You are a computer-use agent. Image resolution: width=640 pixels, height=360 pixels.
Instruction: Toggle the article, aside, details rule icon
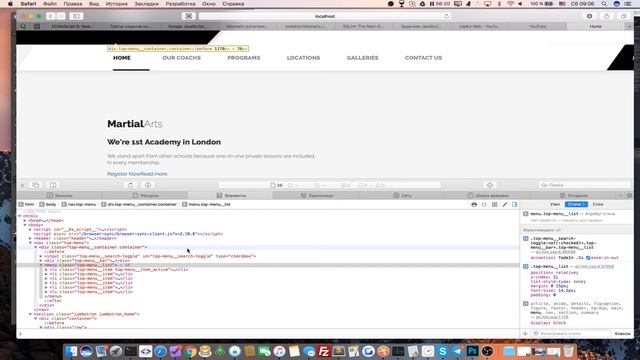tap(526, 304)
